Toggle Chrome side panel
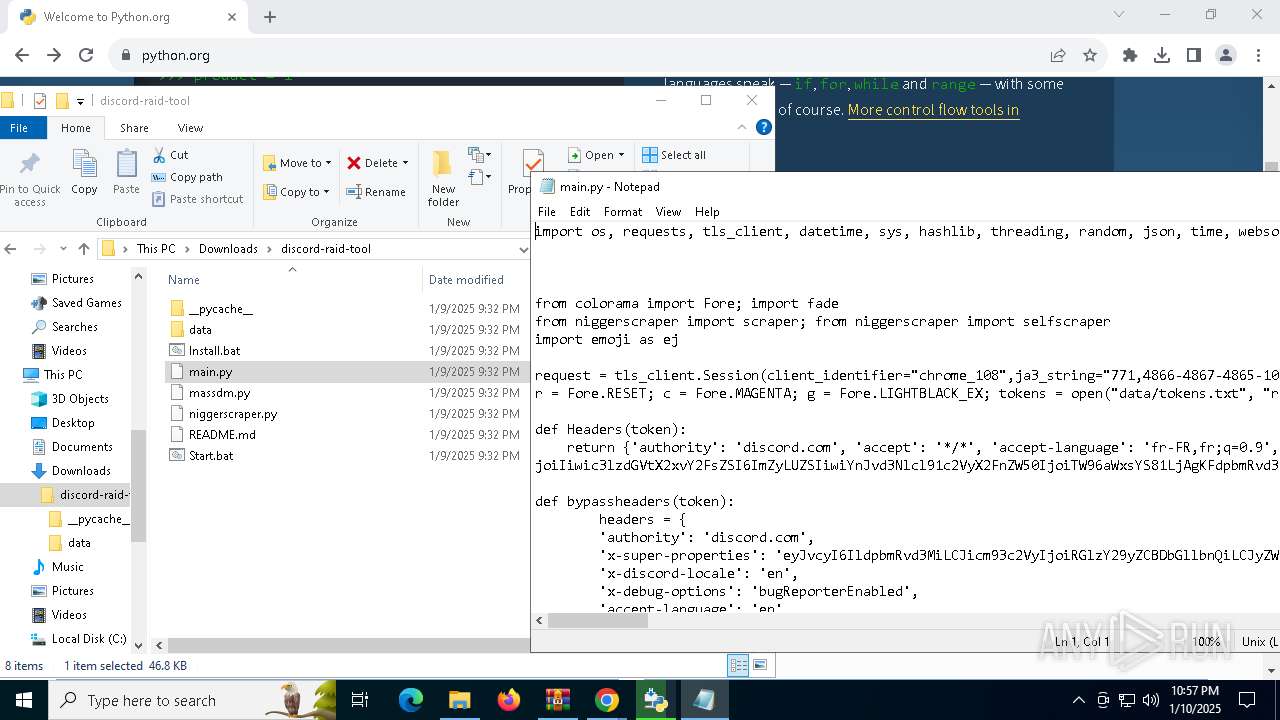Screen dimensions: 1280x720 coord(1194,55)
